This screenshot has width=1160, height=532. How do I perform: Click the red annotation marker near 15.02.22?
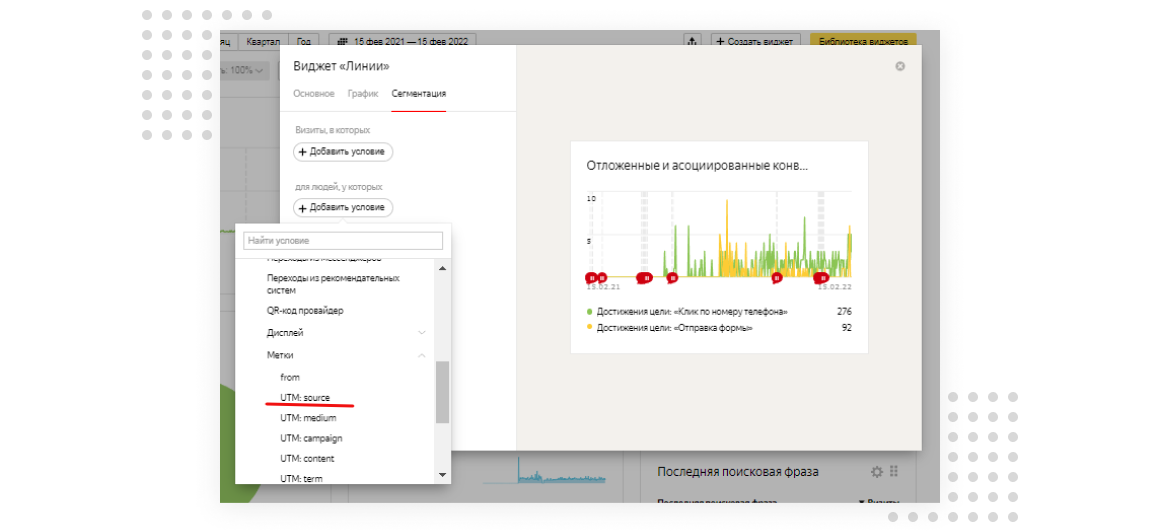click(822, 278)
